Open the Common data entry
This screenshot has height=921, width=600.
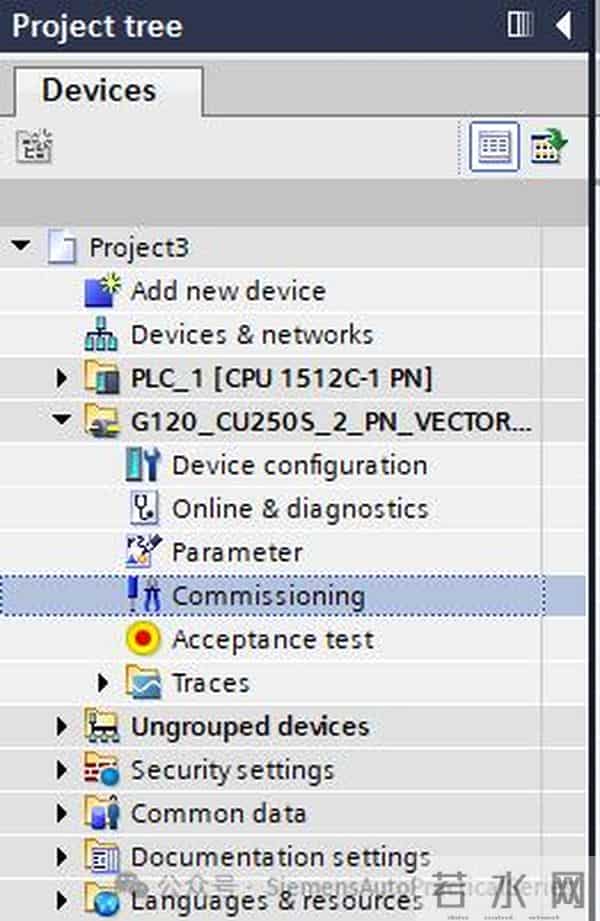tap(218, 814)
